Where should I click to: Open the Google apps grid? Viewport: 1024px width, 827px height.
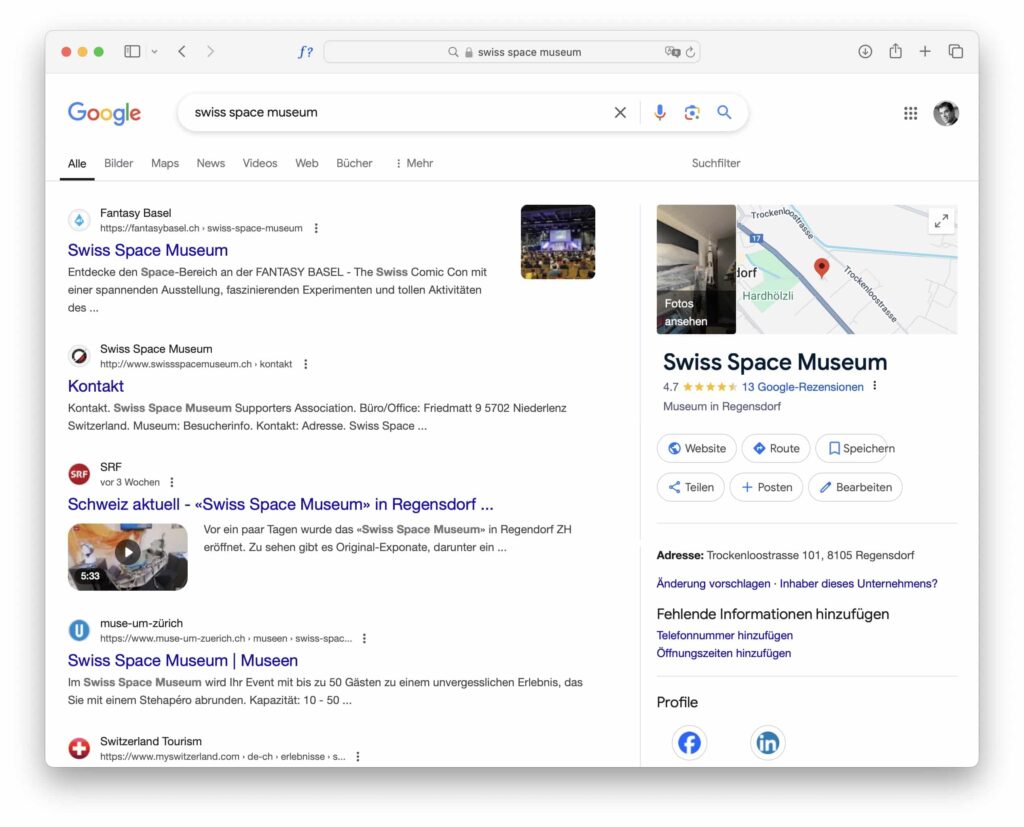[x=910, y=113]
